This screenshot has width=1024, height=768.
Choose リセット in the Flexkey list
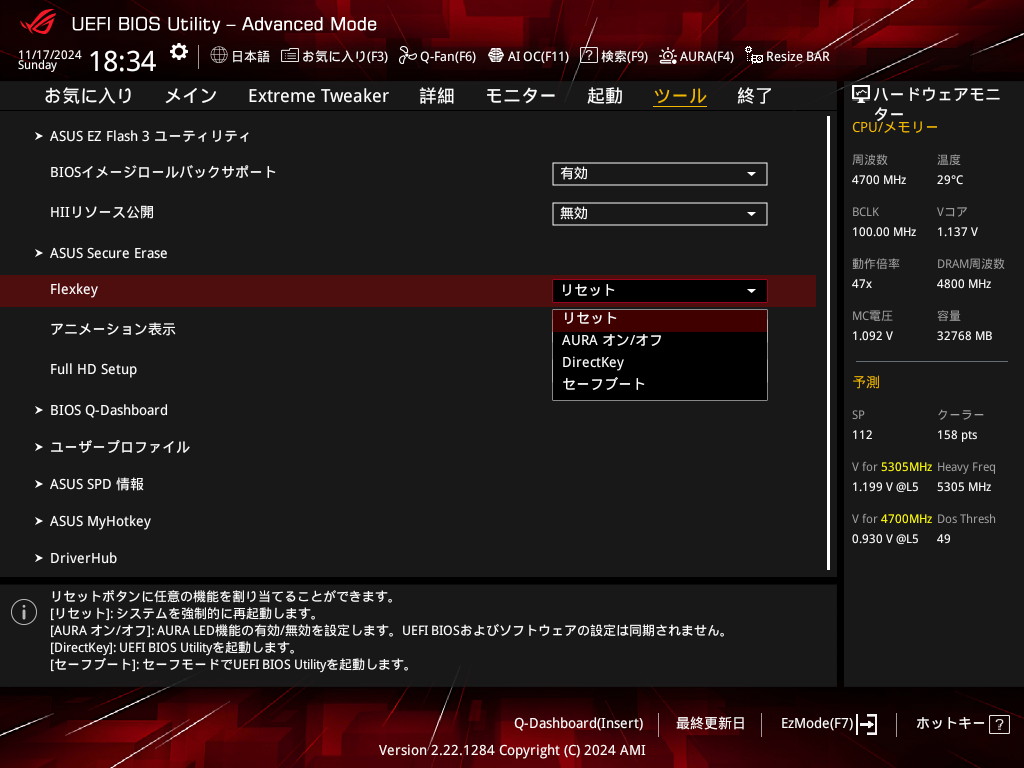[660, 319]
